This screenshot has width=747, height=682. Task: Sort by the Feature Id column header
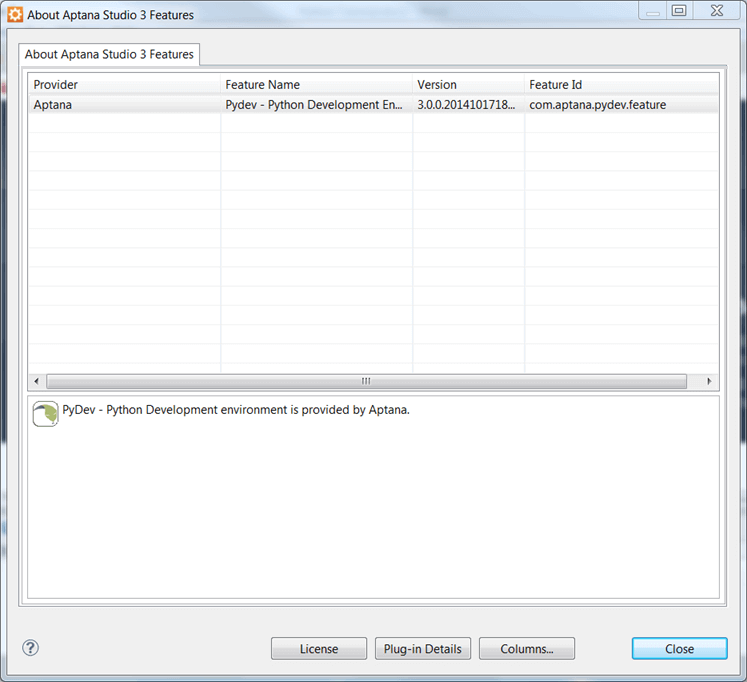pos(620,85)
